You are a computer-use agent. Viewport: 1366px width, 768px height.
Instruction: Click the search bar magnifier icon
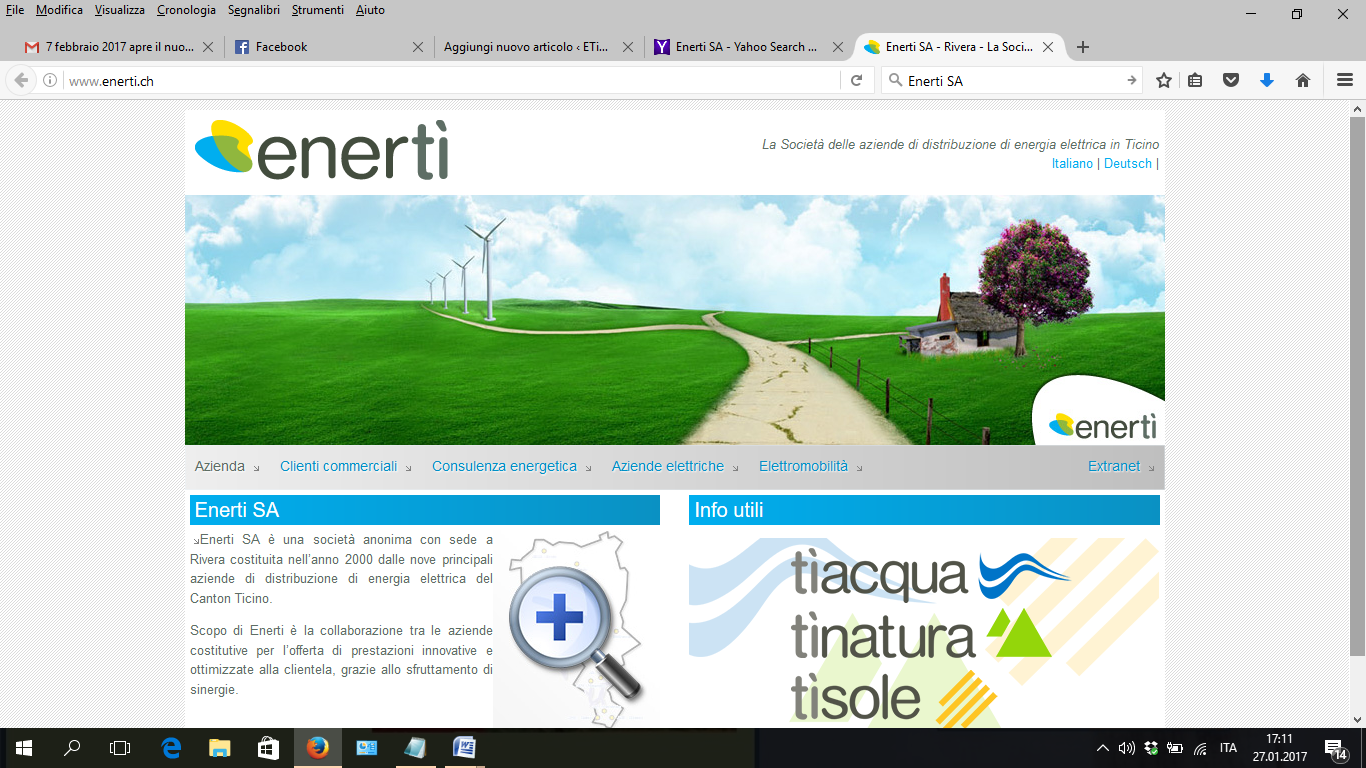(x=895, y=81)
